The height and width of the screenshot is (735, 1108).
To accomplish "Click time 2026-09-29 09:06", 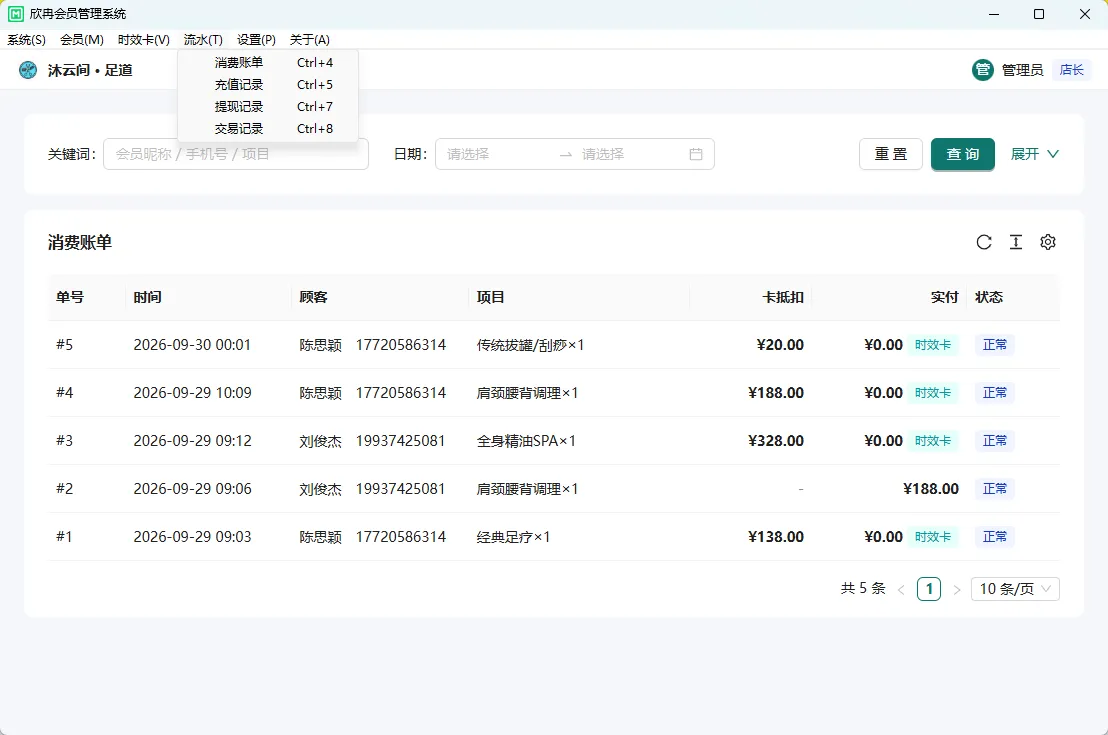I will pos(192,489).
